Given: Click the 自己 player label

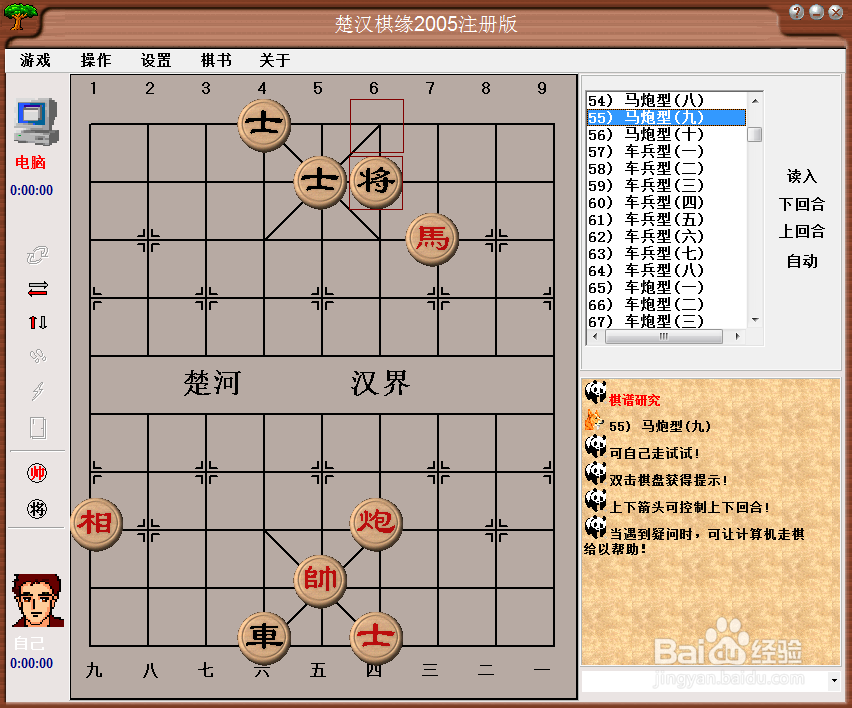Looking at the screenshot, I should (x=29, y=643).
